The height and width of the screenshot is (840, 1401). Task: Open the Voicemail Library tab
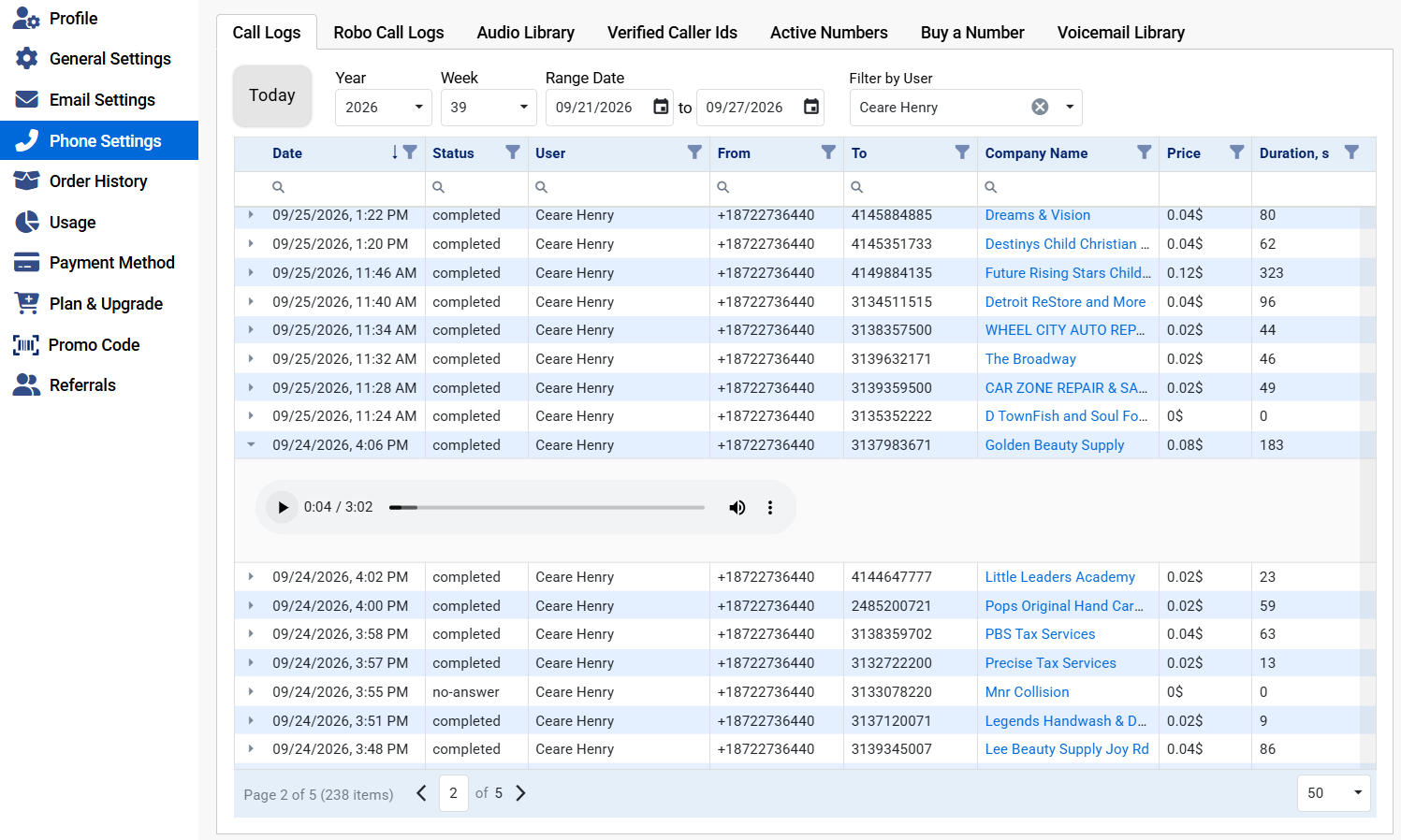[x=1121, y=33]
